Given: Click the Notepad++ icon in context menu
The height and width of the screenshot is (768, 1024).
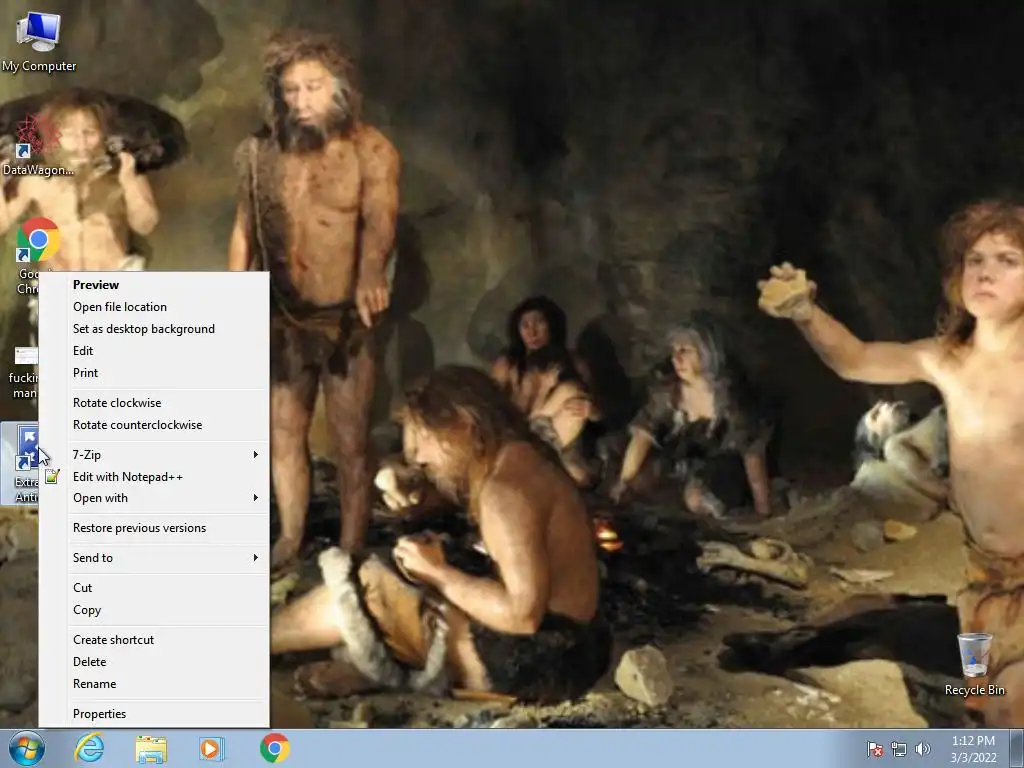Looking at the screenshot, I should pos(52,476).
